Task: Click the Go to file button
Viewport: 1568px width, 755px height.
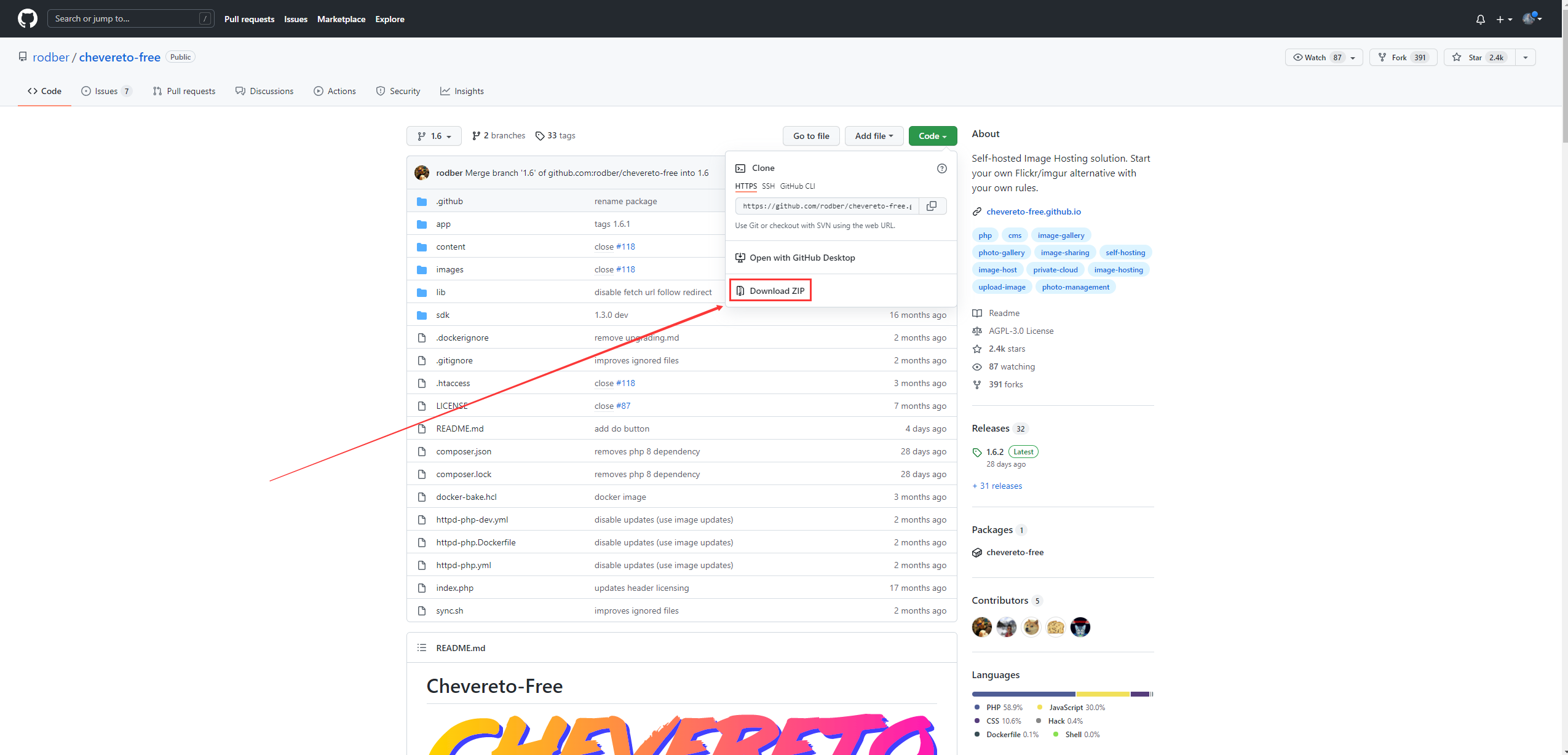Action: point(811,136)
